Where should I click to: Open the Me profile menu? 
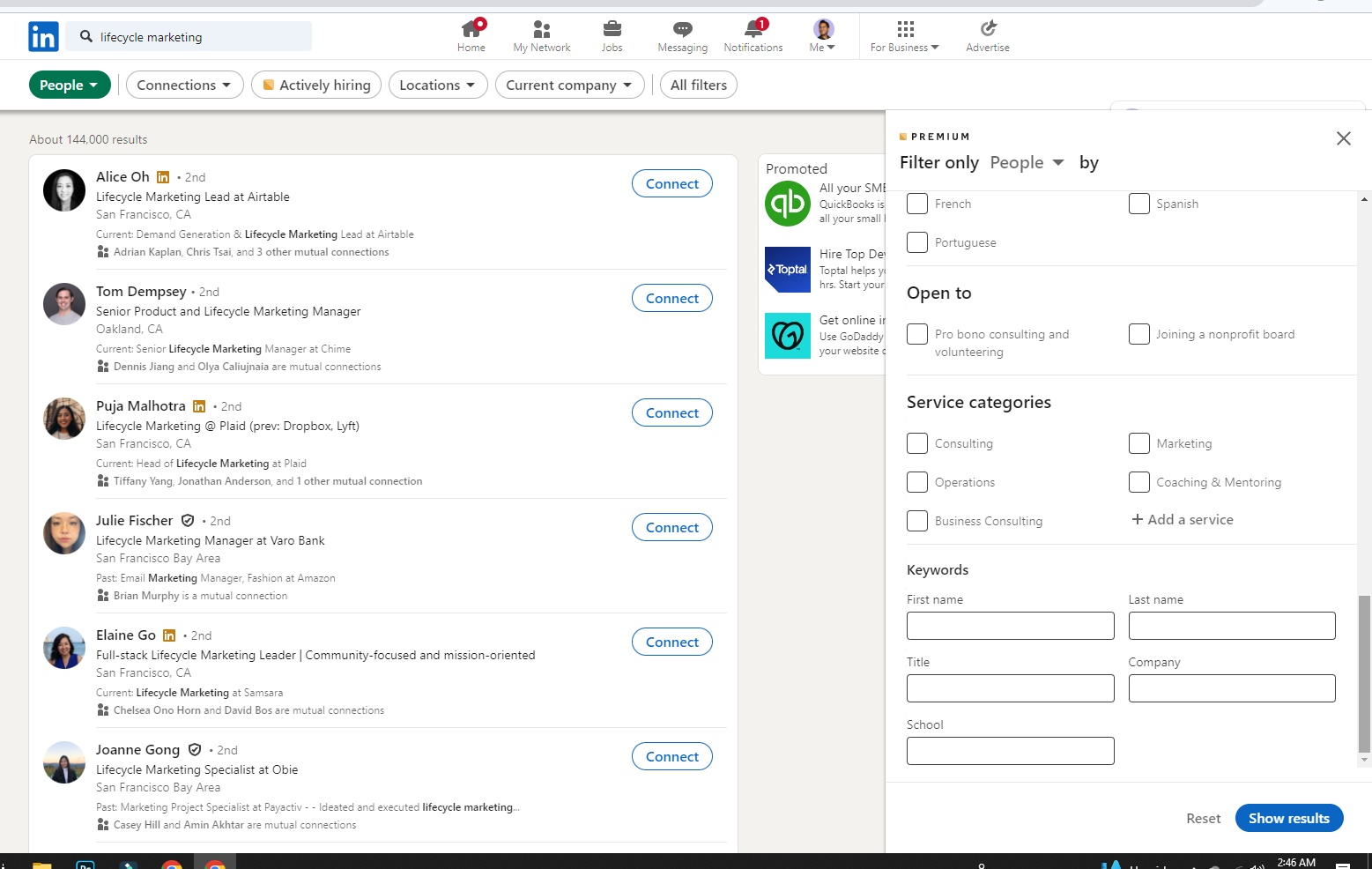tap(823, 36)
